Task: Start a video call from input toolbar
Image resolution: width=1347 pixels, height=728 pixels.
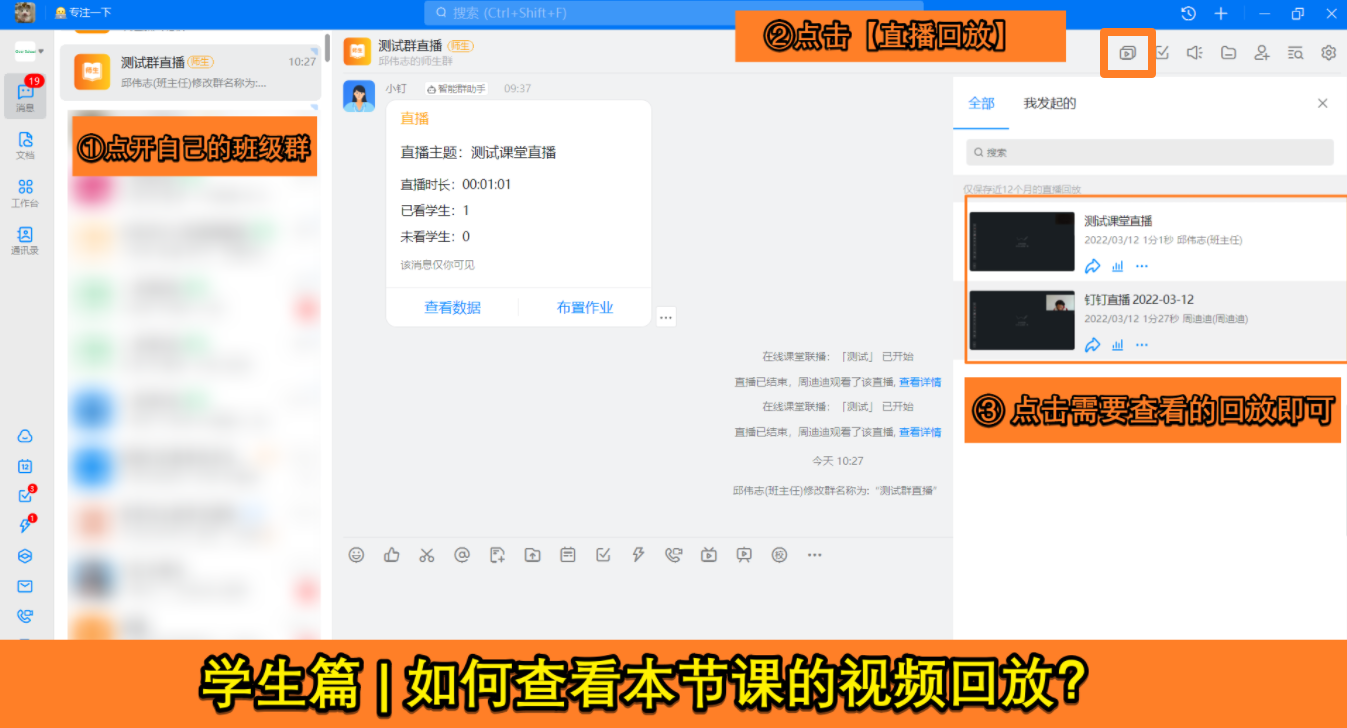Action: pyautogui.click(x=673, y=555)
